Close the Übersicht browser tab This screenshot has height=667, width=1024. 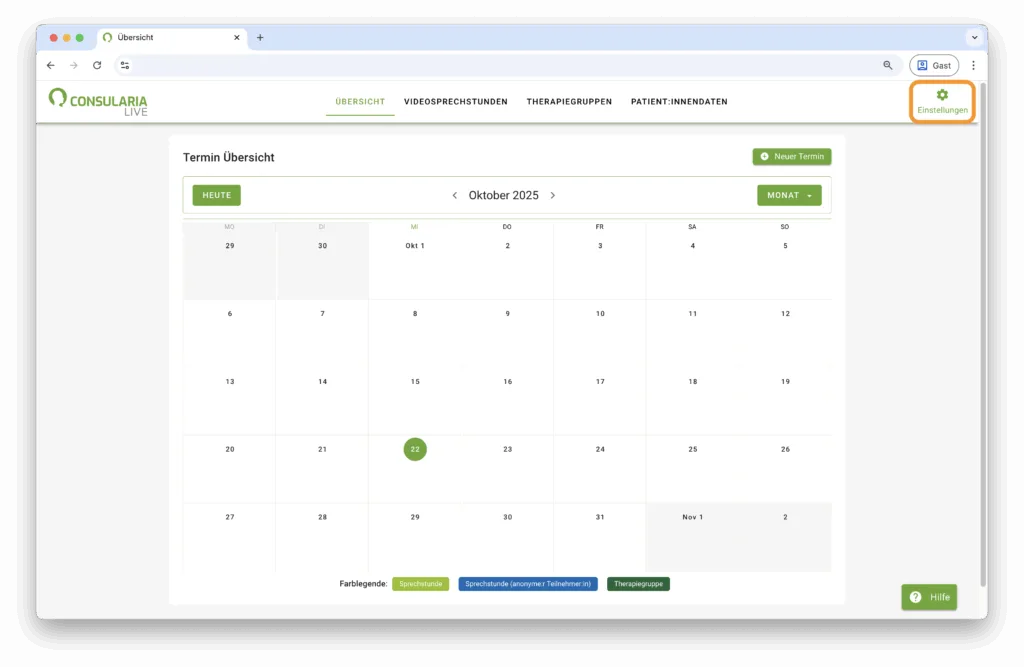tap(237, 38)
